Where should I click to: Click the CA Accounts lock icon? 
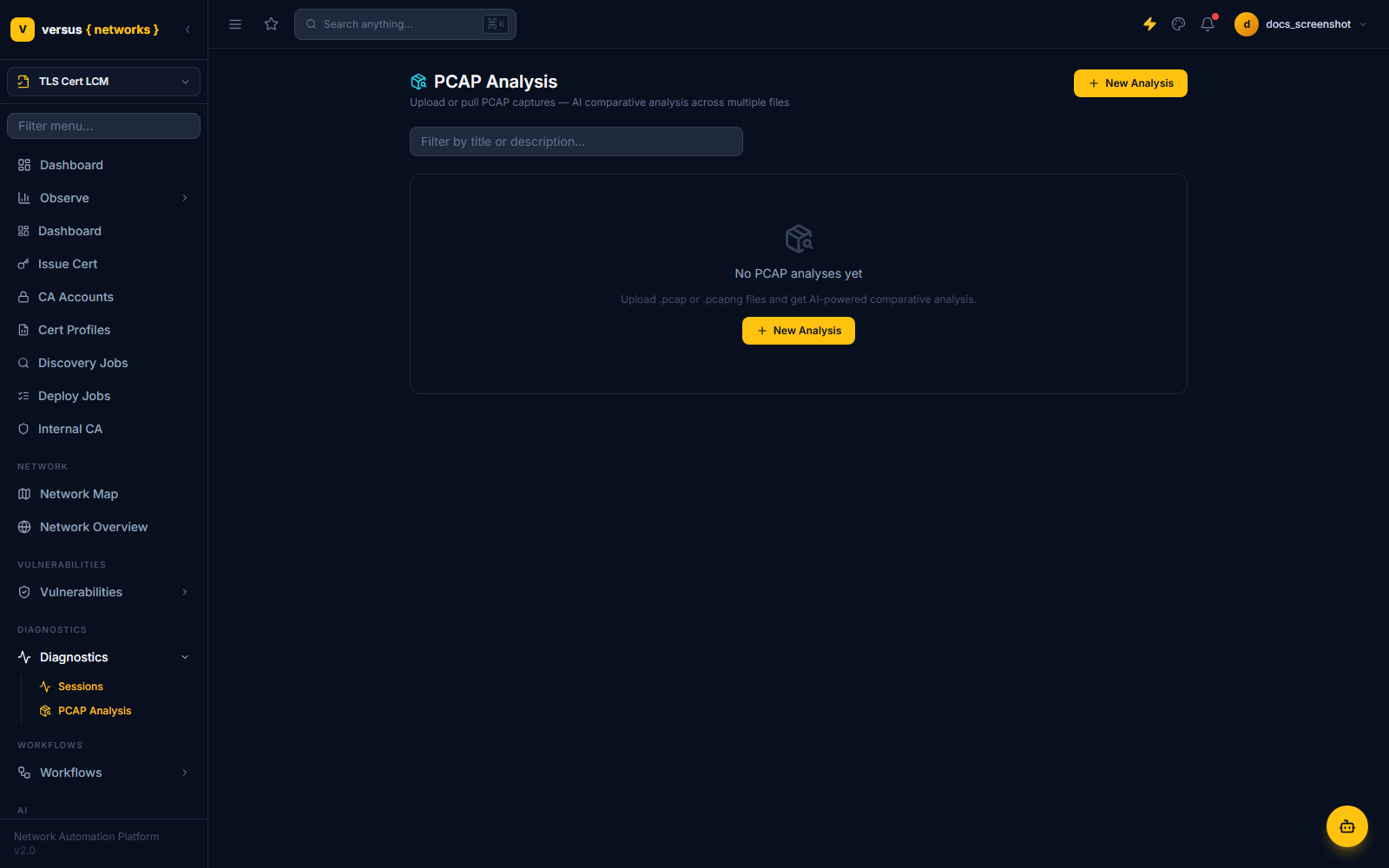pyautogui.click(x=23, y=297)
